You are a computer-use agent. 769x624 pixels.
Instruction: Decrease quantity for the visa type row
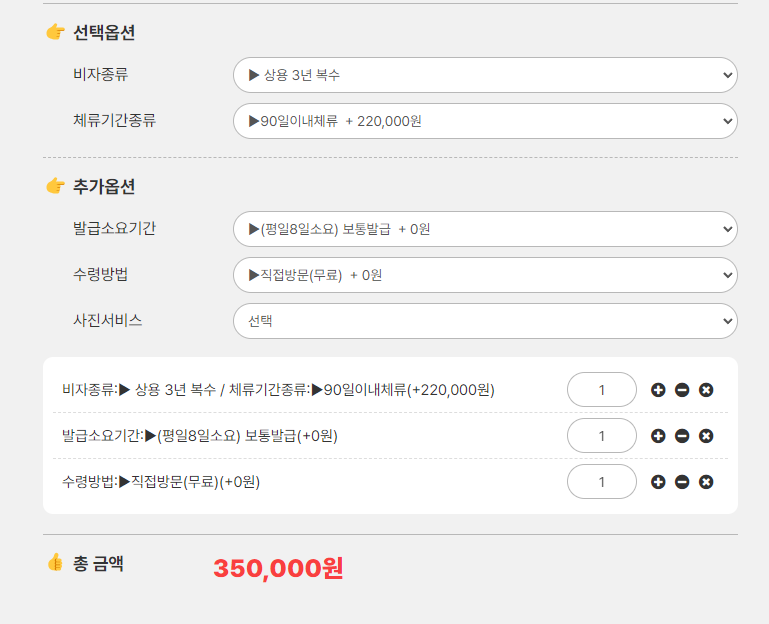pyautogui.click(x=682, y=390)
